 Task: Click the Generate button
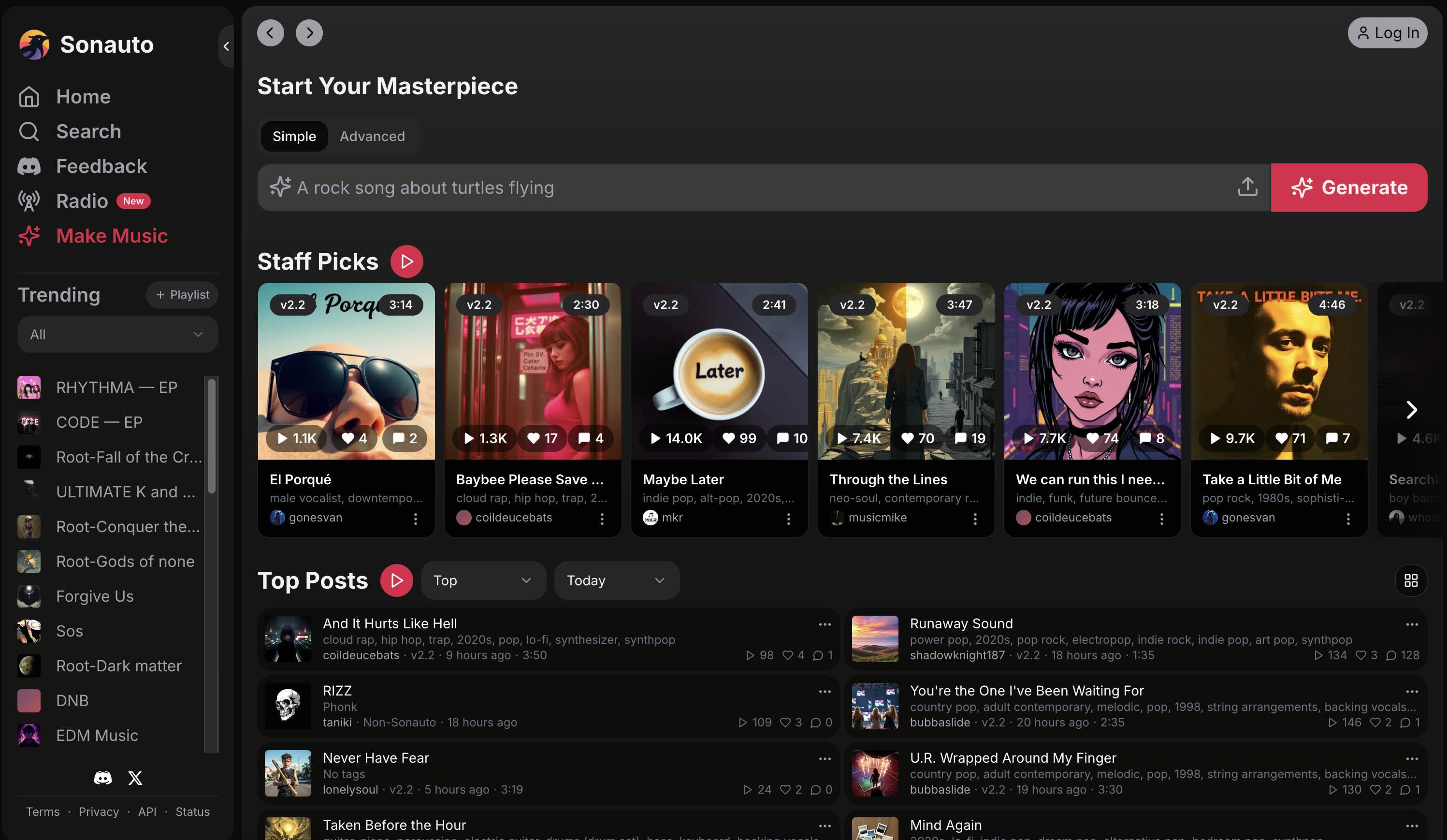pos(1349,188)
